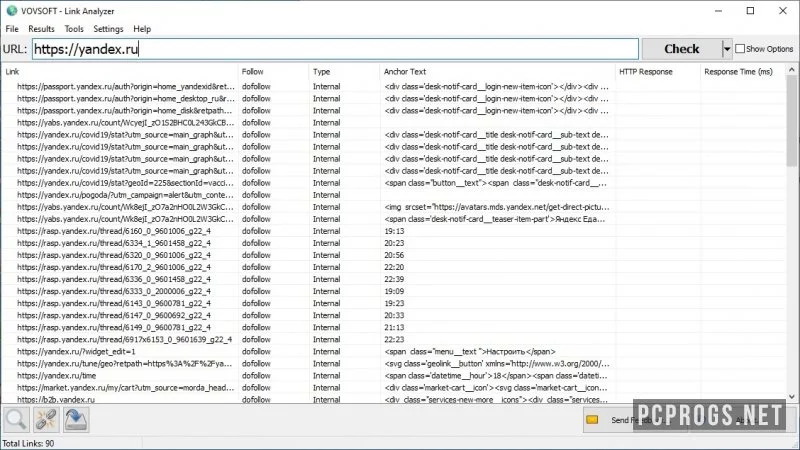
Task: Select the rasp.yandex.ru/thread/6149_0 link
Action: click(114, 328)
